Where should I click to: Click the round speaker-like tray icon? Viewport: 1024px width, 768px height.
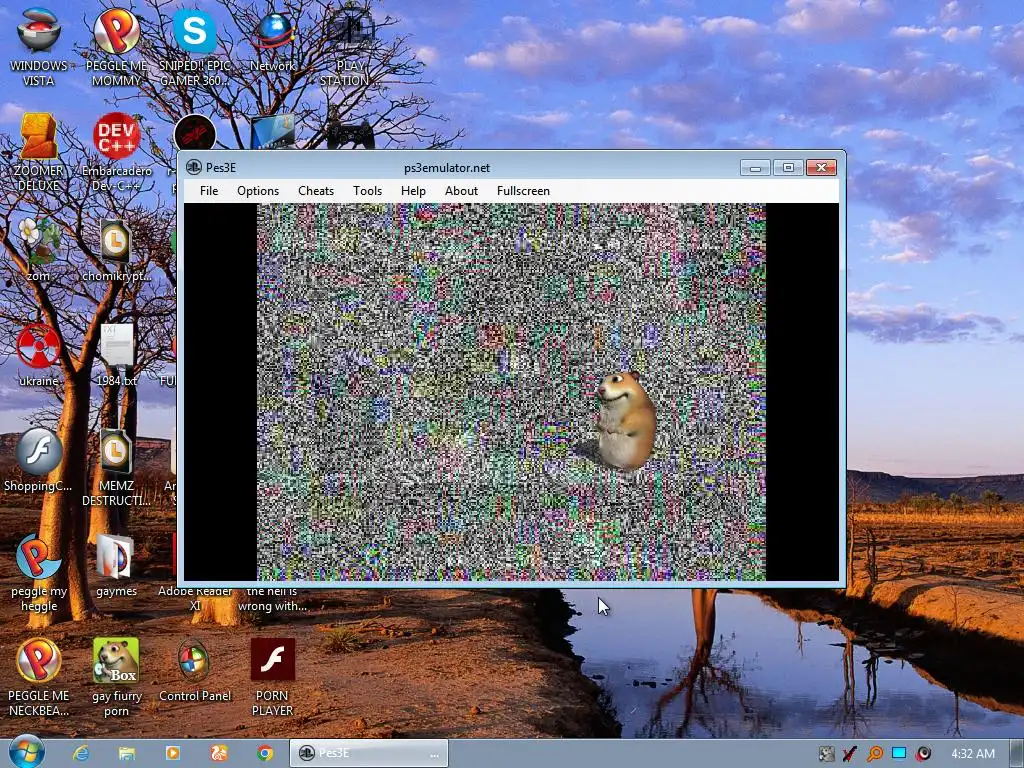click(923, 754)
